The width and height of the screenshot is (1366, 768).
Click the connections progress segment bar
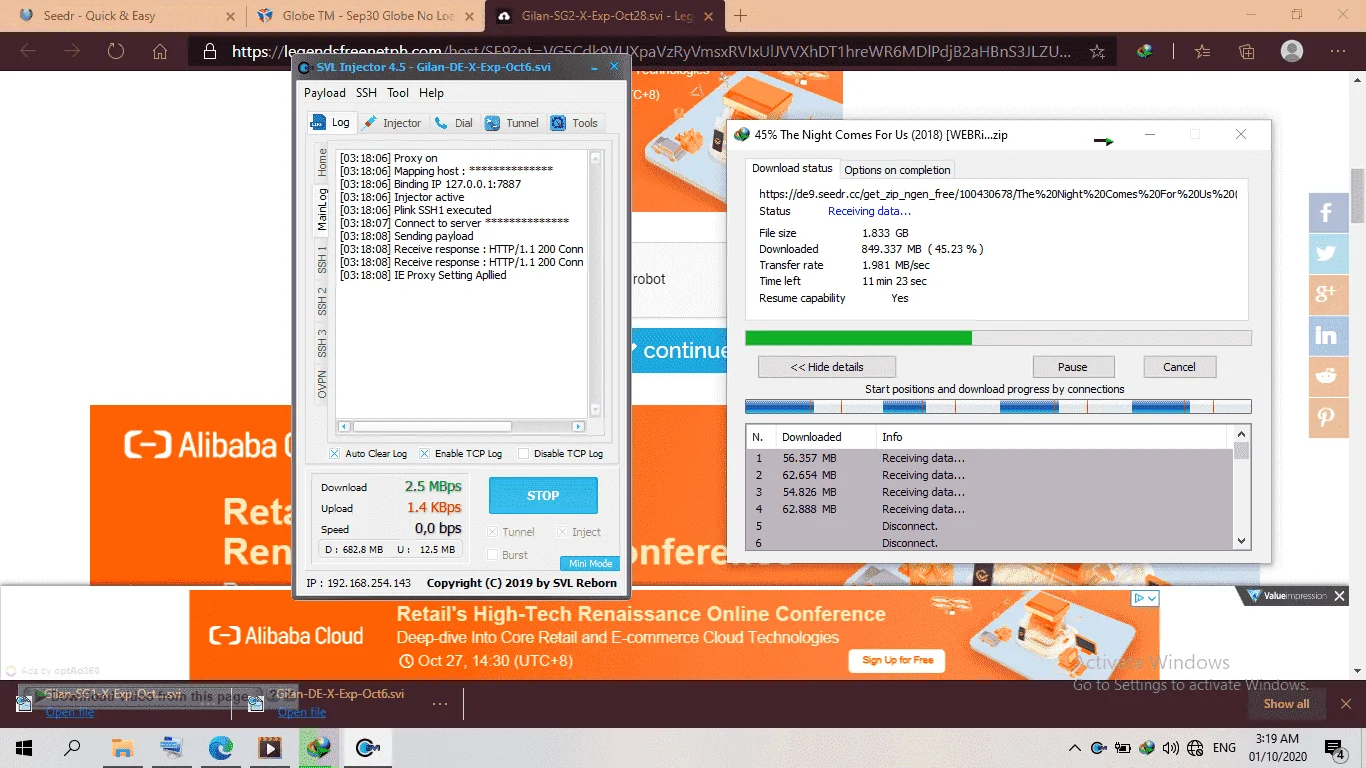tap(998, 406)
